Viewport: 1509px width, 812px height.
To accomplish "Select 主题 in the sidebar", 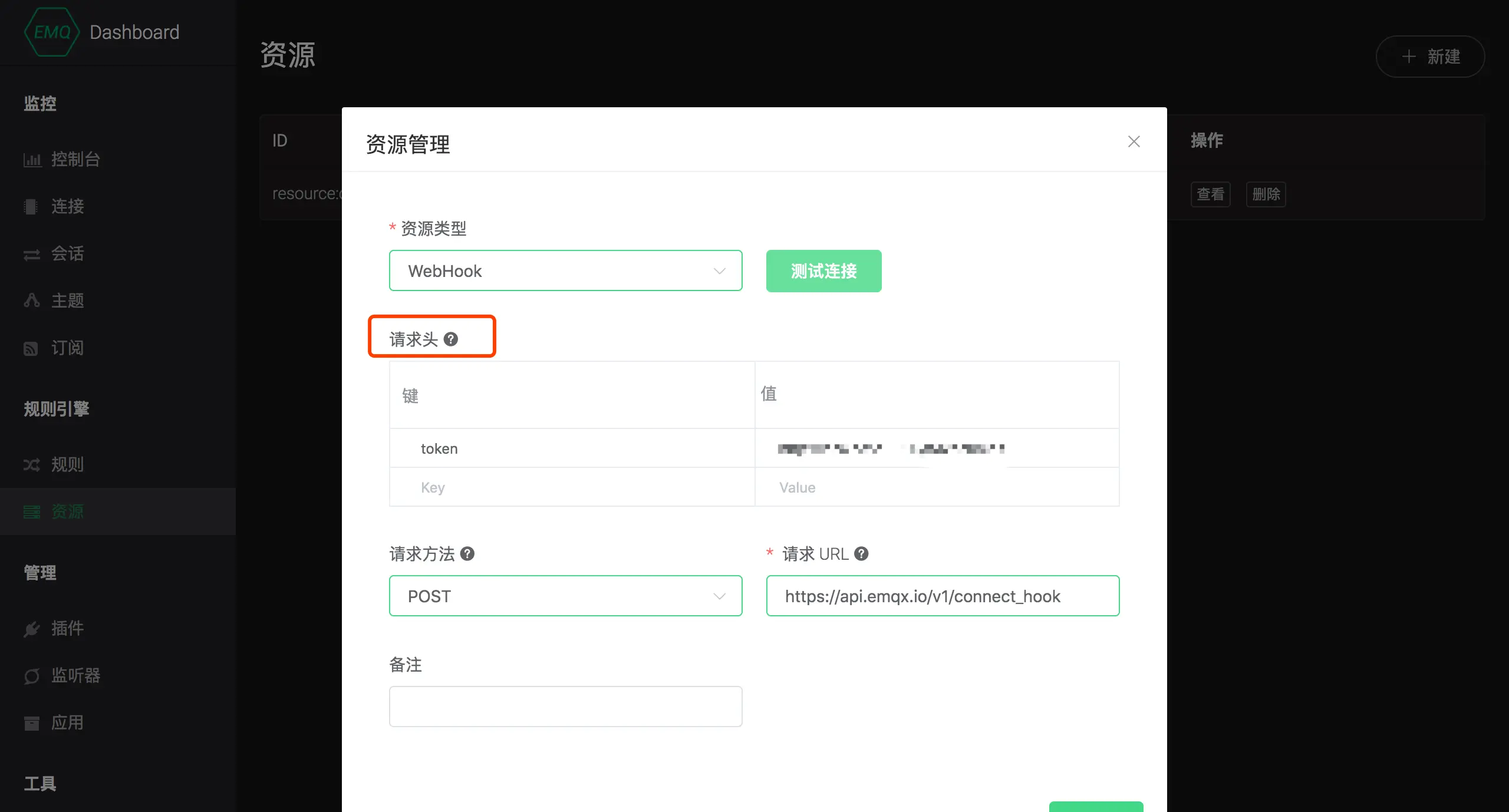I will [67, 301].
